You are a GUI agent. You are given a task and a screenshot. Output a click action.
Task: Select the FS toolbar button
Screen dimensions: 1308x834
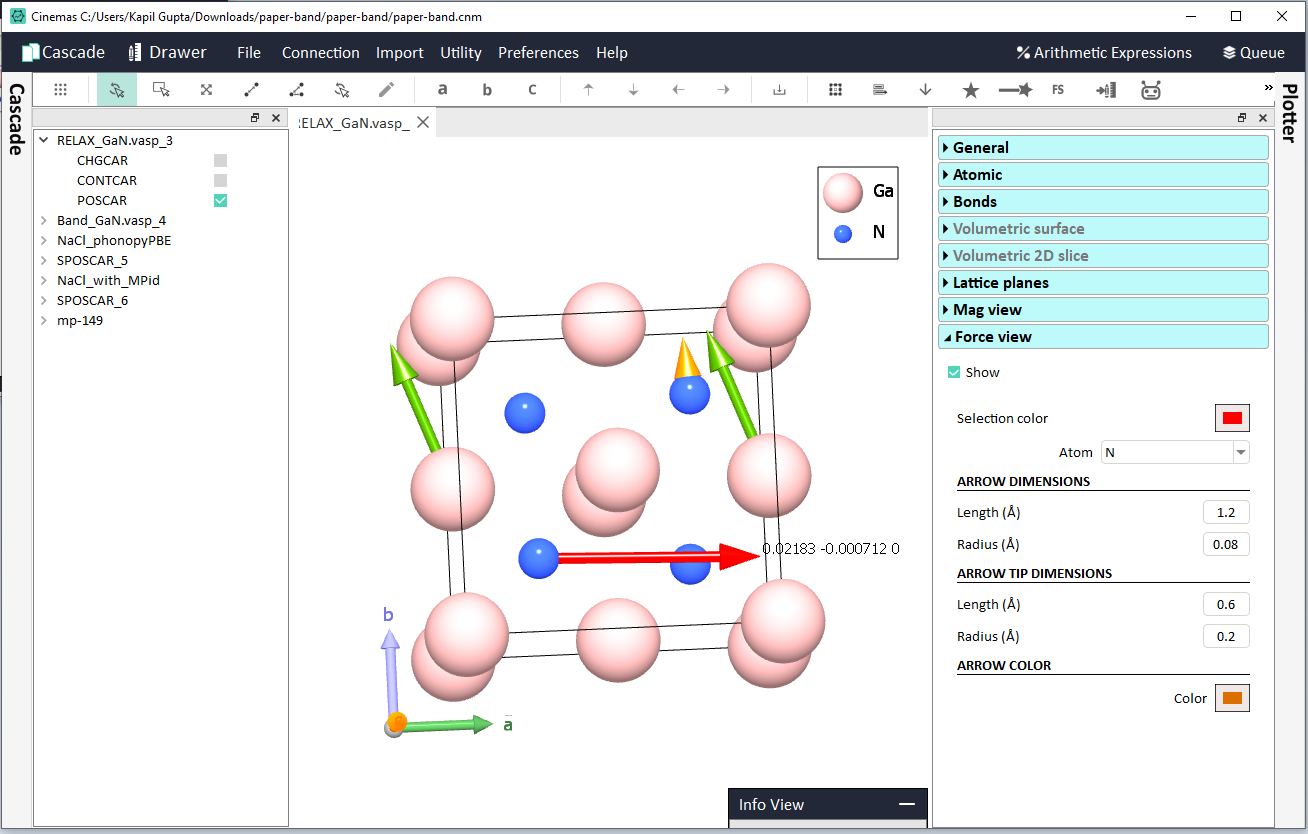[1058, 90]
